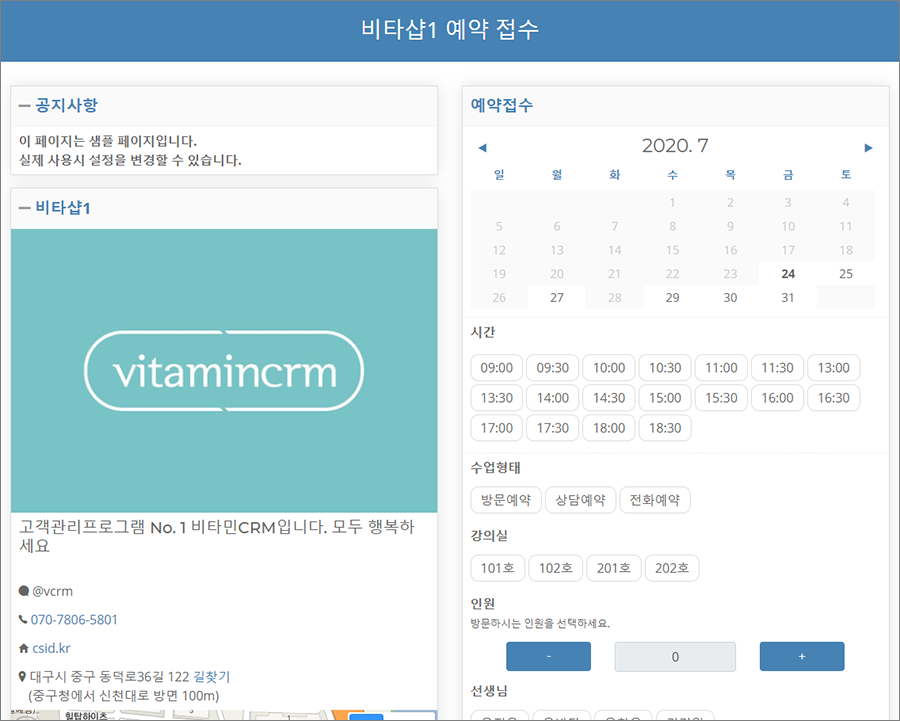Open the csid.kr website link

pos(51,648)
